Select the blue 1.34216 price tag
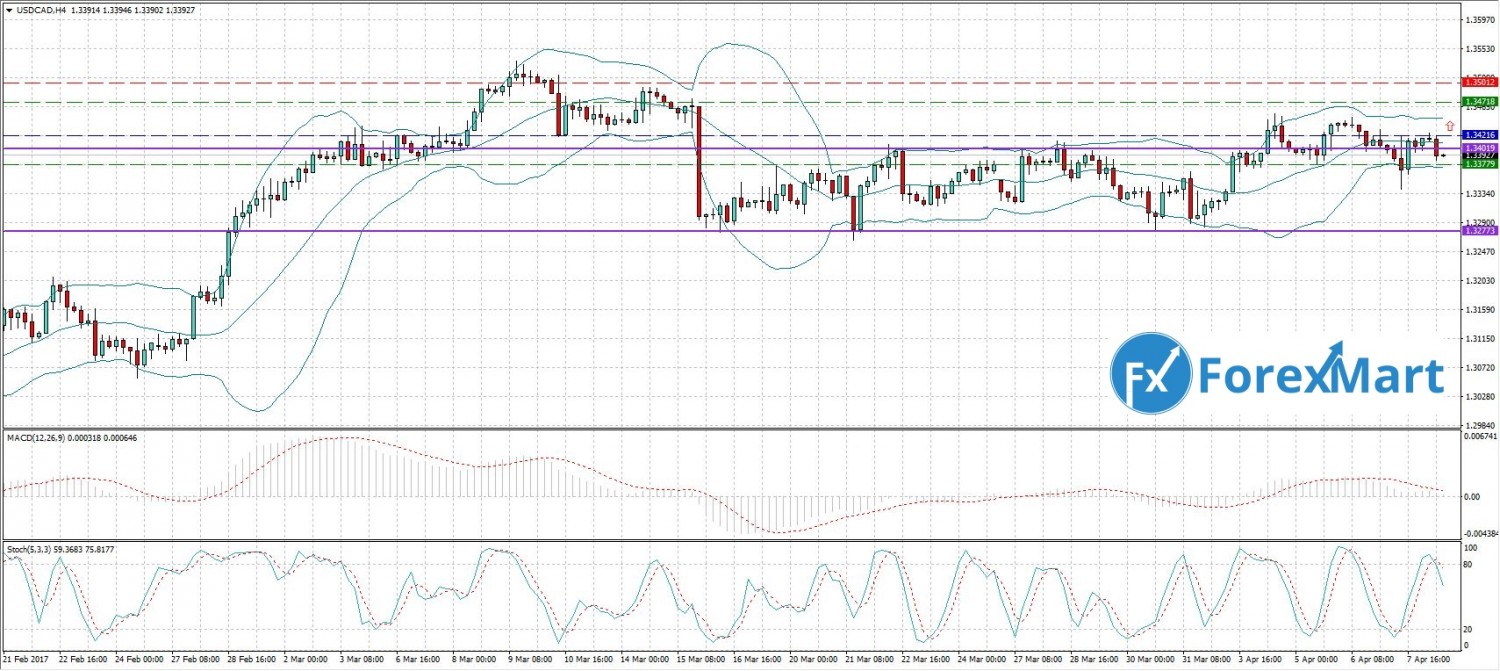The image size is (1500, 671). click(1479, 135)
